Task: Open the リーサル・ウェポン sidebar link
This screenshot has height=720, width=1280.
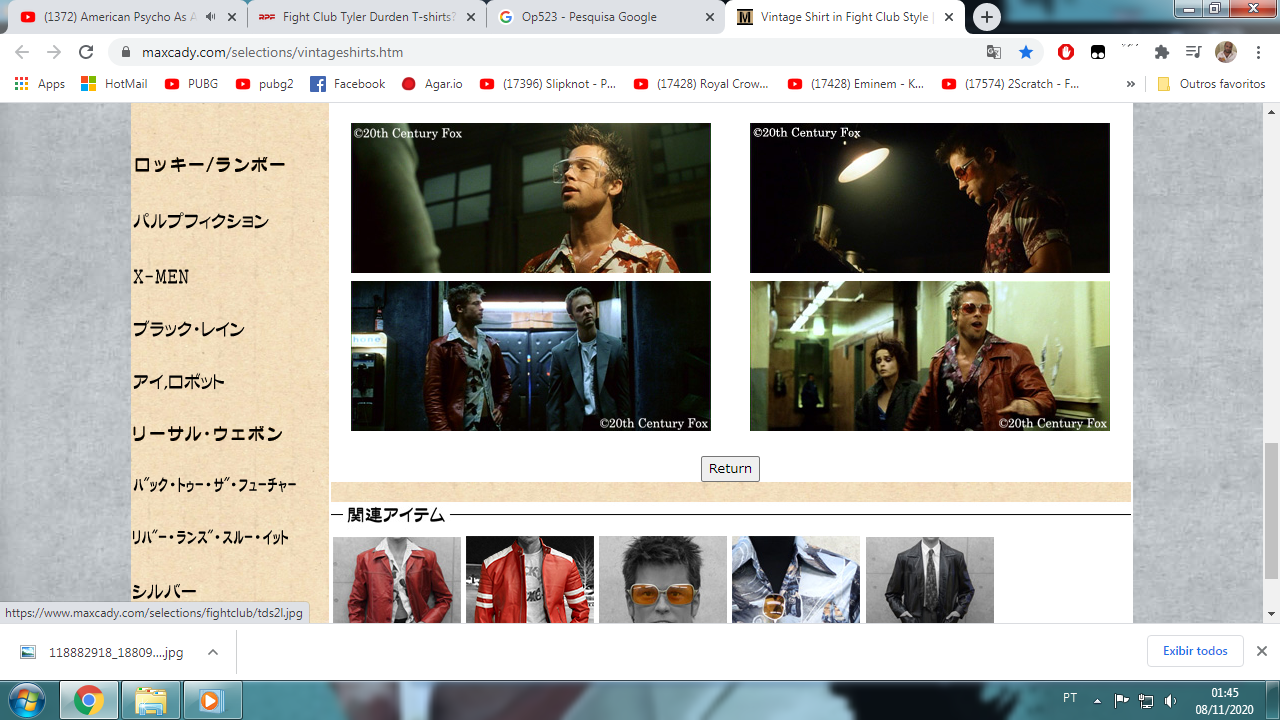Action: click(x=208, y=434)
